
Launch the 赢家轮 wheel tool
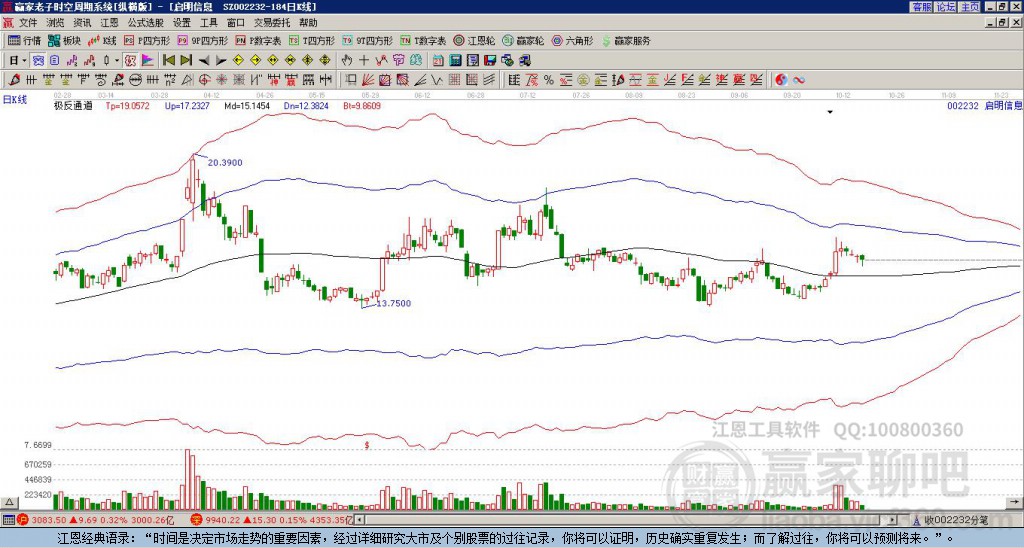(523, 40)
